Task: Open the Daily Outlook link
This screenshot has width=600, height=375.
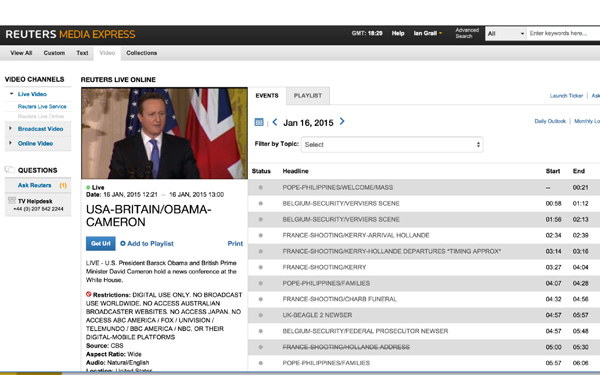Action: click(550, 121)
